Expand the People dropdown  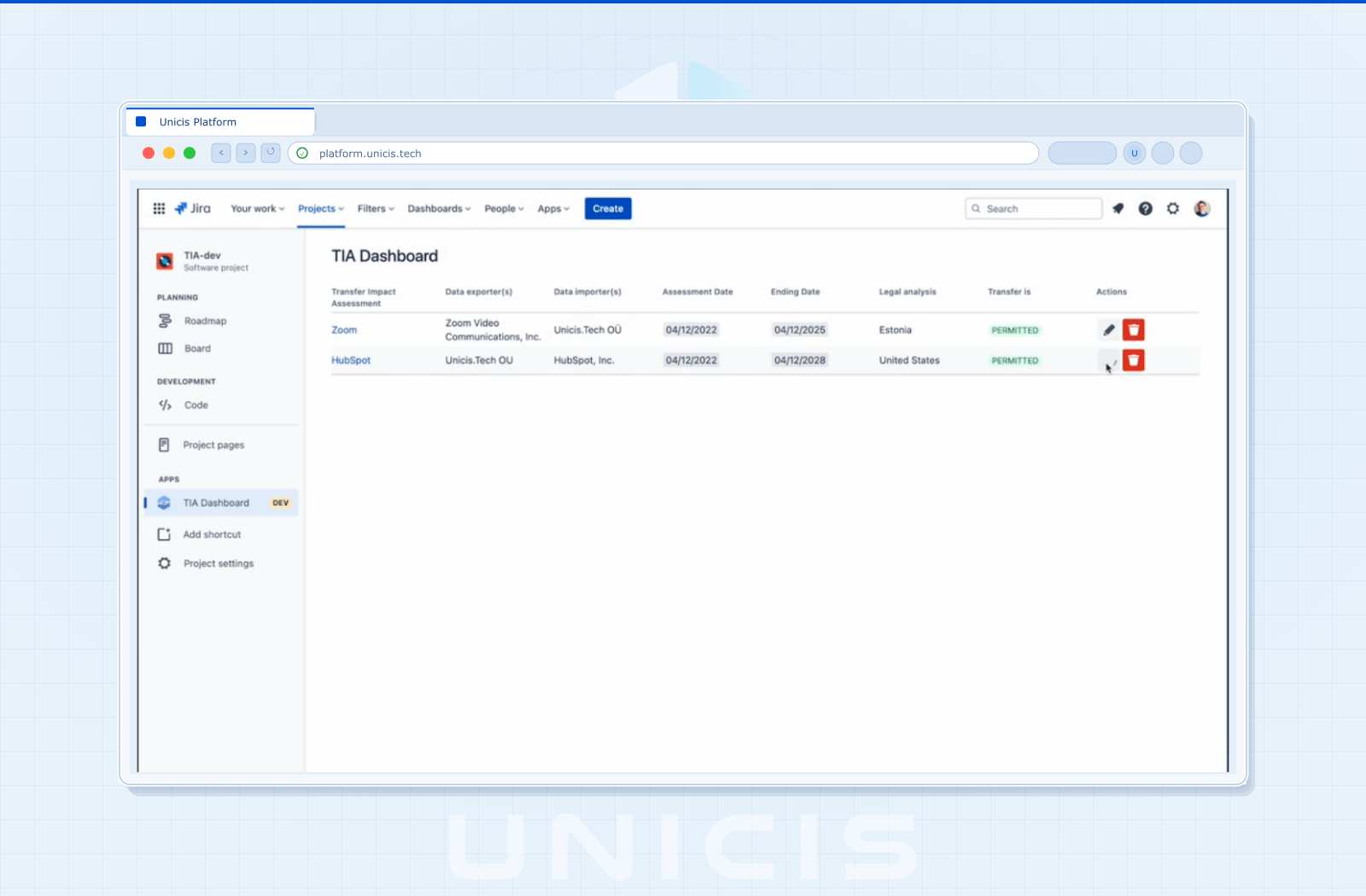coord(505,208)
